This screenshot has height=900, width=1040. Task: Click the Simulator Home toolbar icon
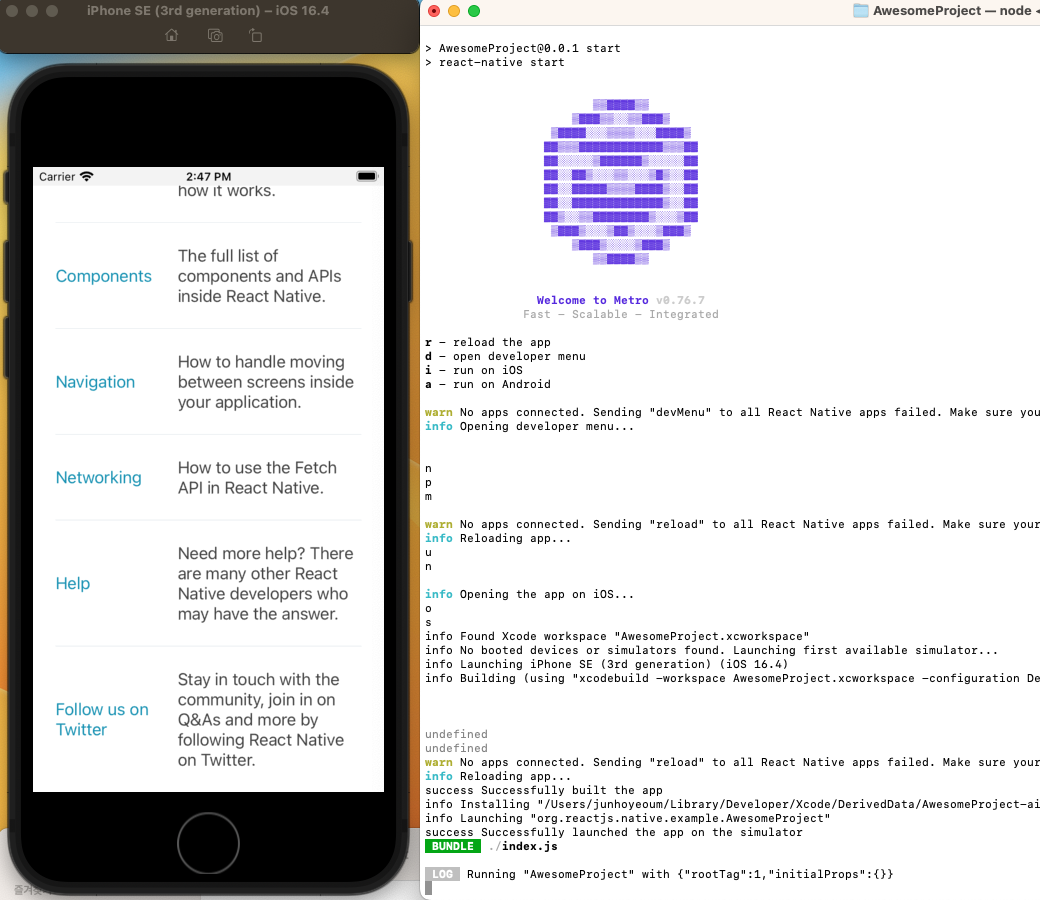click(172, 35)
